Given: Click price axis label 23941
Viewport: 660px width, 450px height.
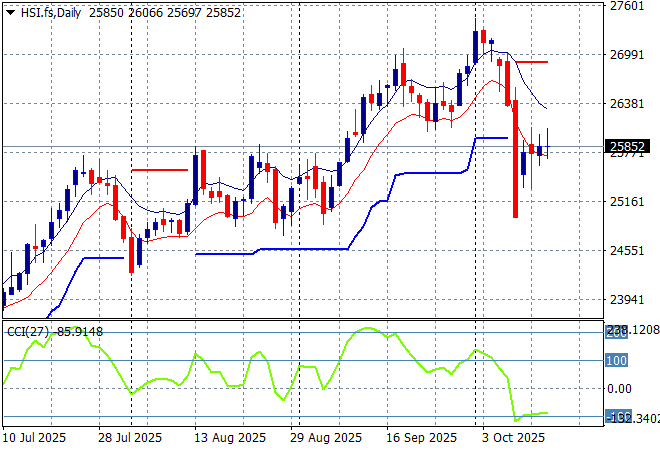Looking at the screenshot, I should (627, 300).
